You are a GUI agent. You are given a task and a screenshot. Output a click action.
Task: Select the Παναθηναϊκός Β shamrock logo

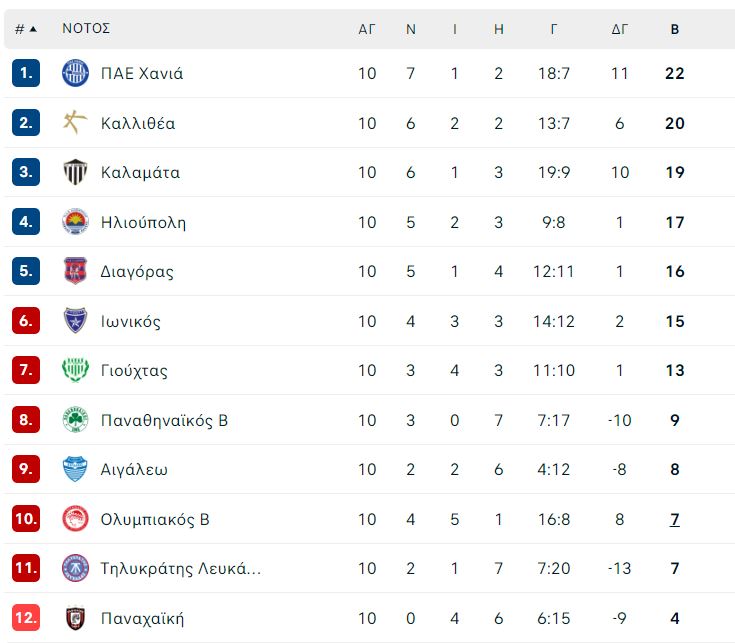[75, 419]
